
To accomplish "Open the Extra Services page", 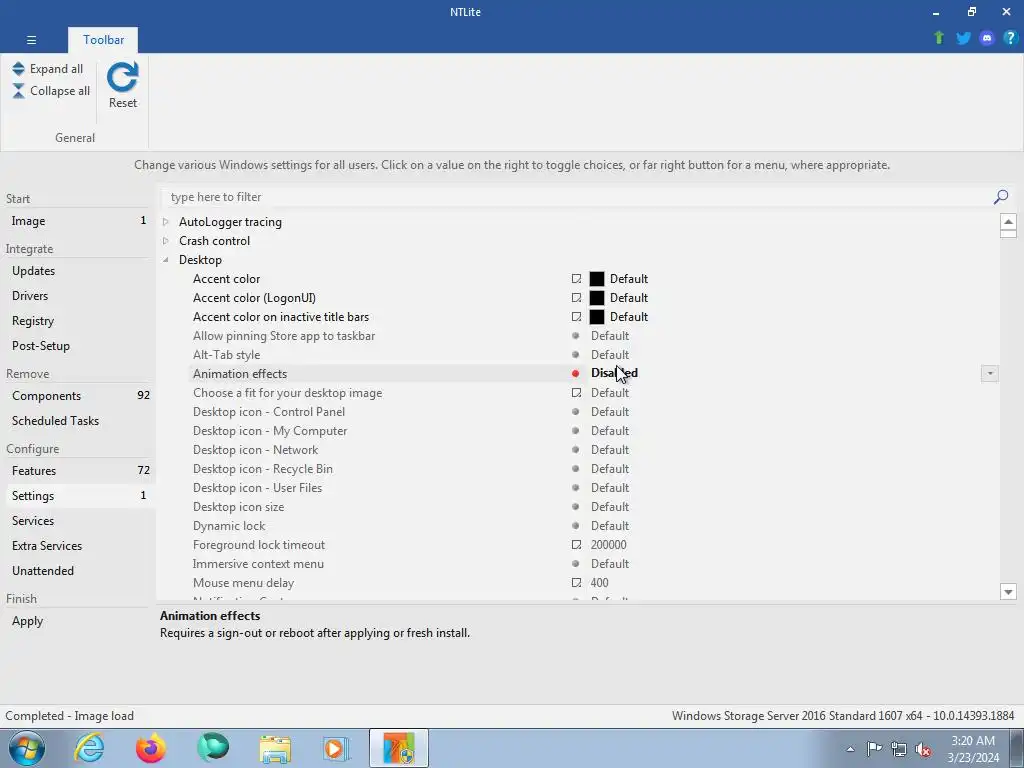I will pos(78,546).
